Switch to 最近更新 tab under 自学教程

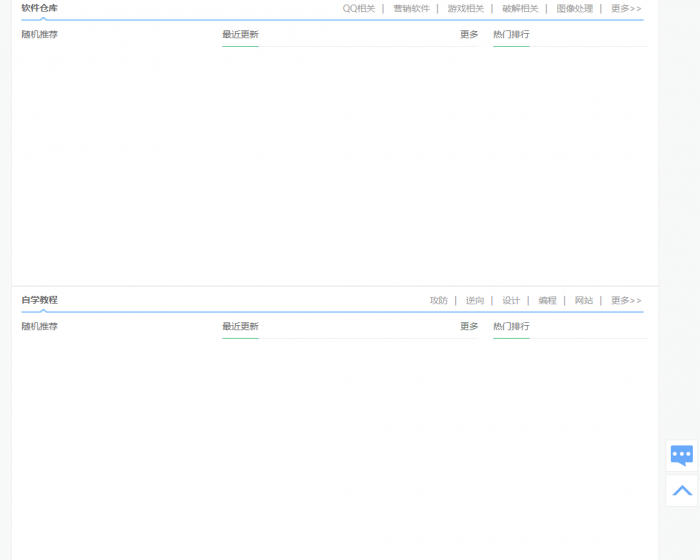coord(240,327)
